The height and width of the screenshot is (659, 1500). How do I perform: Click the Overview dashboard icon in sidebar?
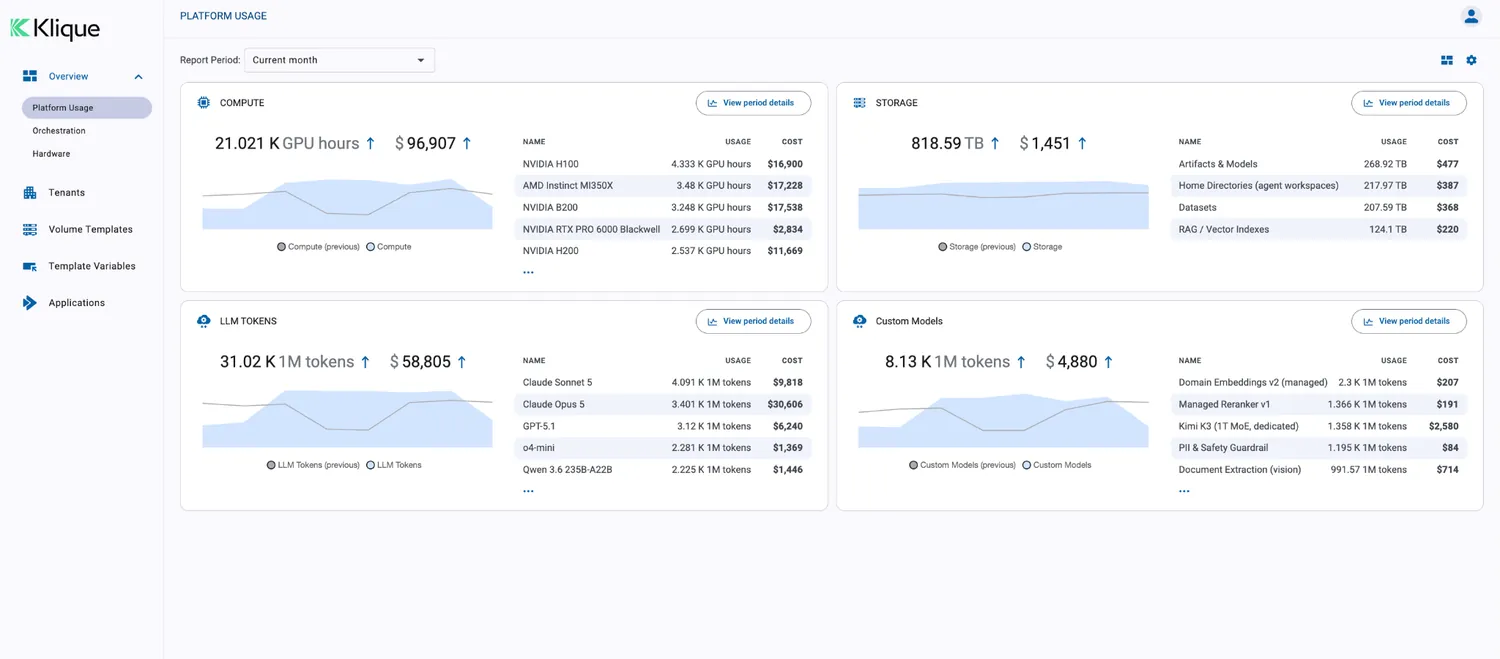pos(30,76)
